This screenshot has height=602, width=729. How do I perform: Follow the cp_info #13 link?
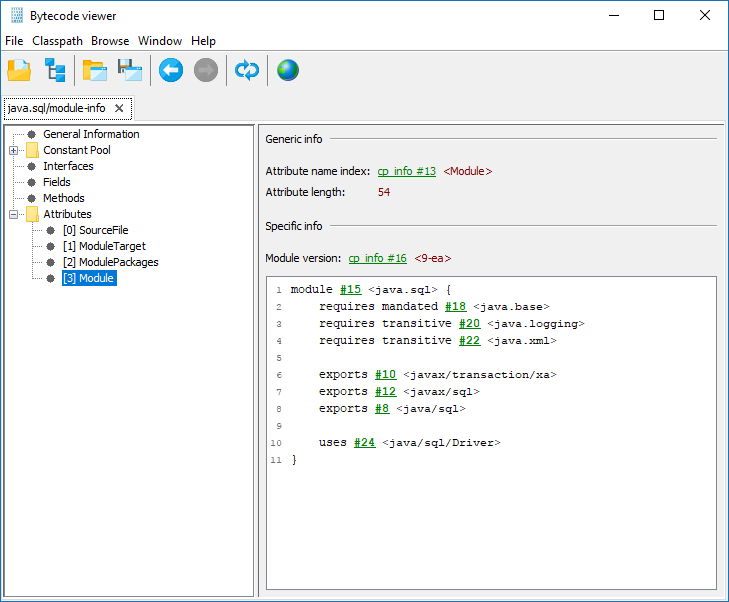tap(406, 171)
